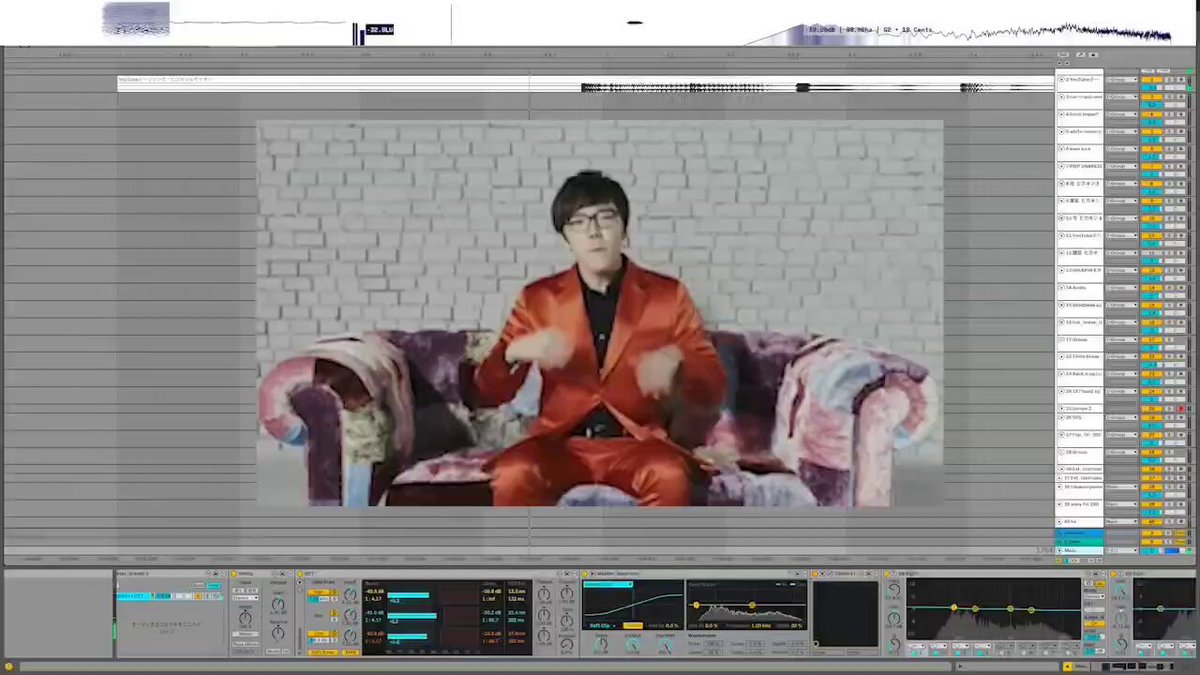Toggle the yellow activator button on track 2
Viewport: 1200px width, 675px height.
pos(1150,79)
